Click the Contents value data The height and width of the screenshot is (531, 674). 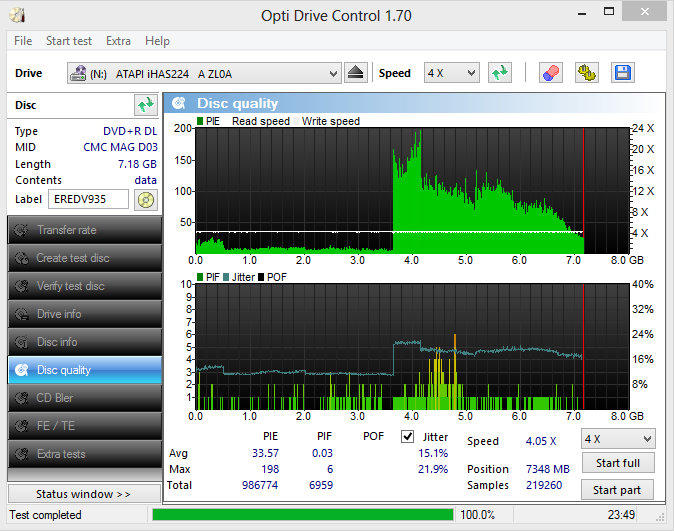tap(145, 180)
